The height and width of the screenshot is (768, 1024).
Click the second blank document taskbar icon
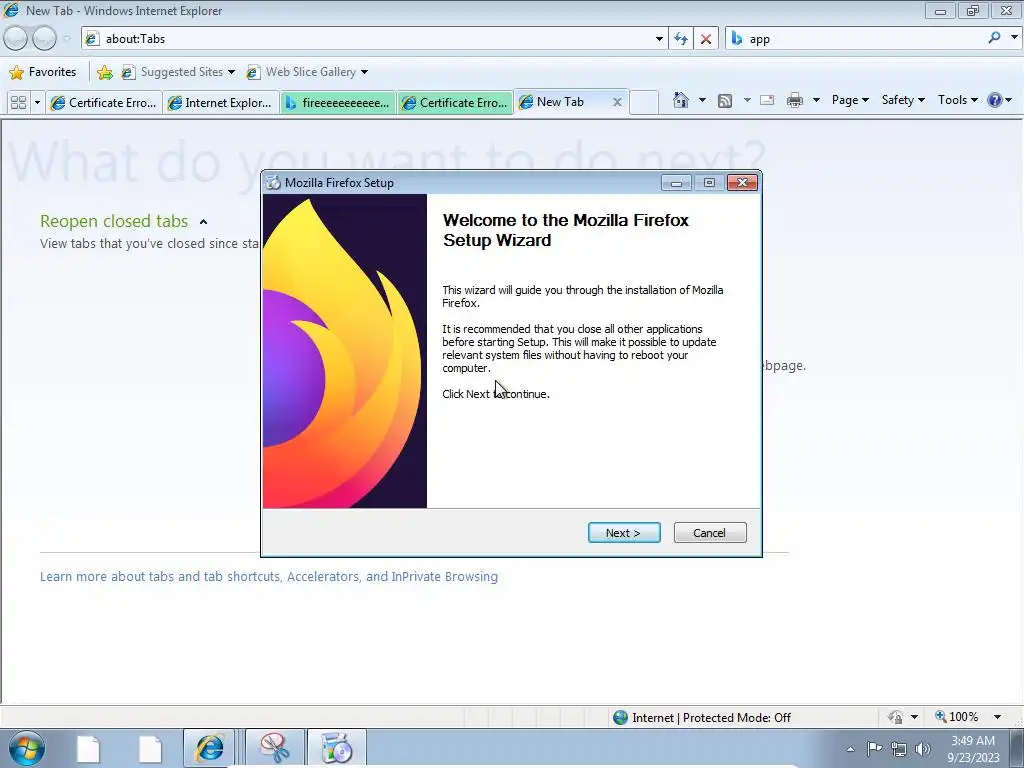(150, 749)
